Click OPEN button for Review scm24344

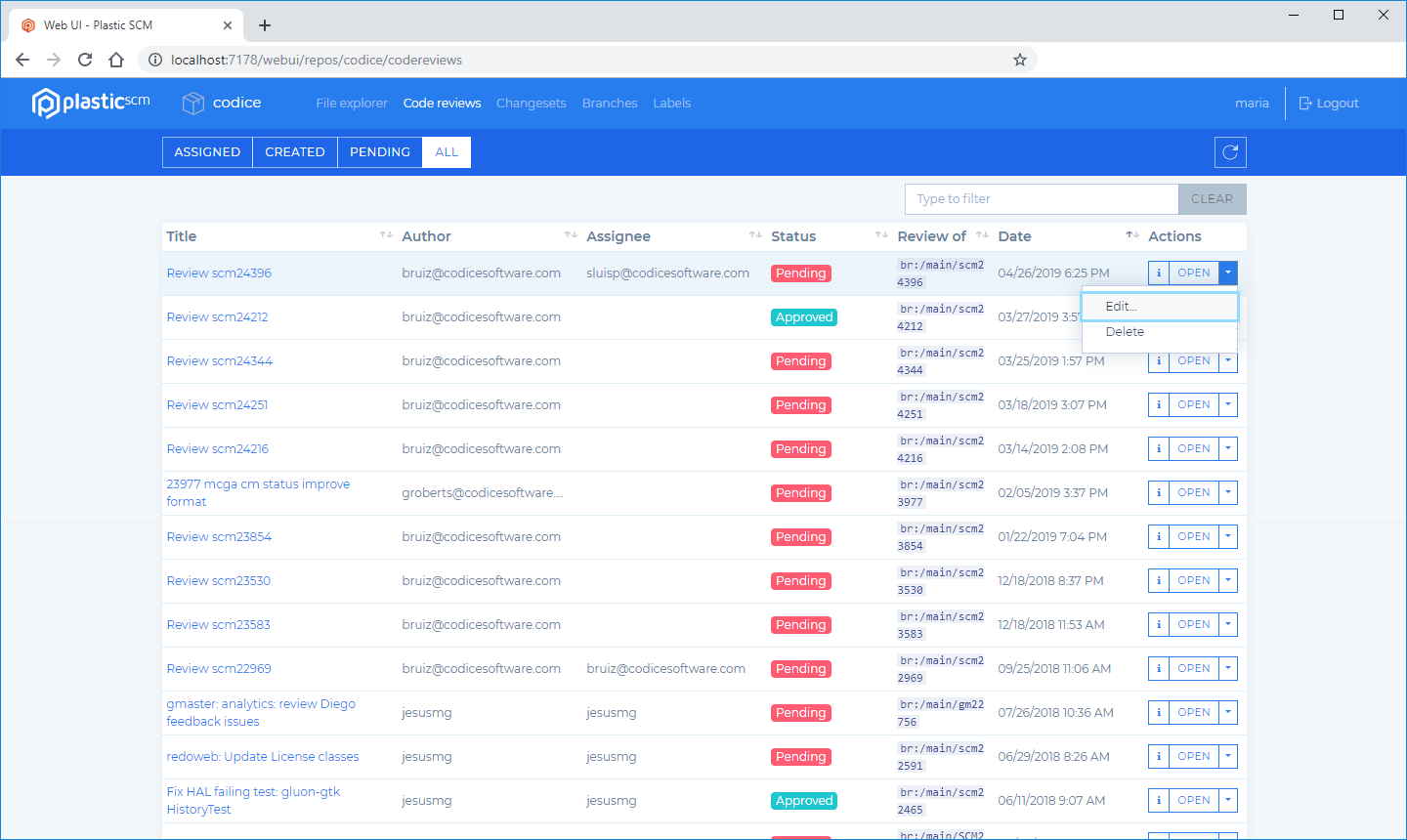pyautogui.click(x=1194, y=361)
